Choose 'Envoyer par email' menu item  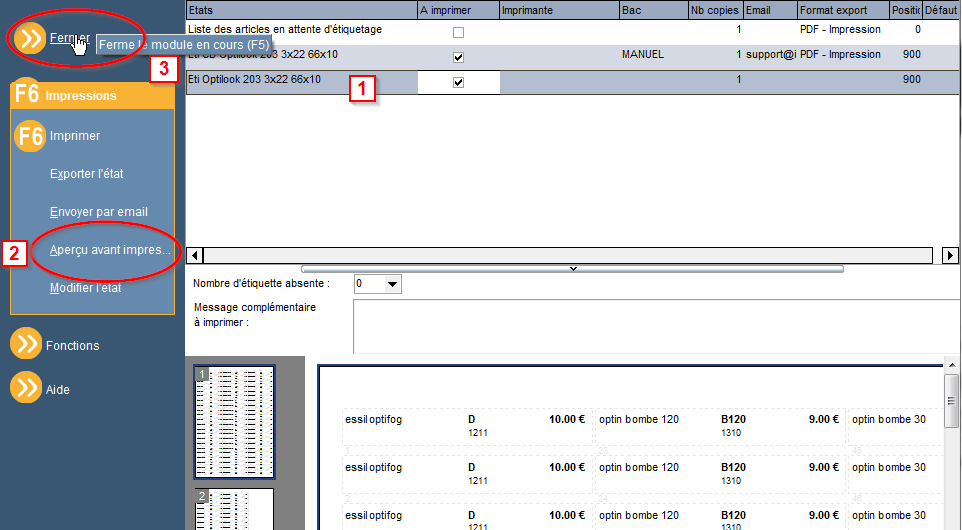coord(99,212)
